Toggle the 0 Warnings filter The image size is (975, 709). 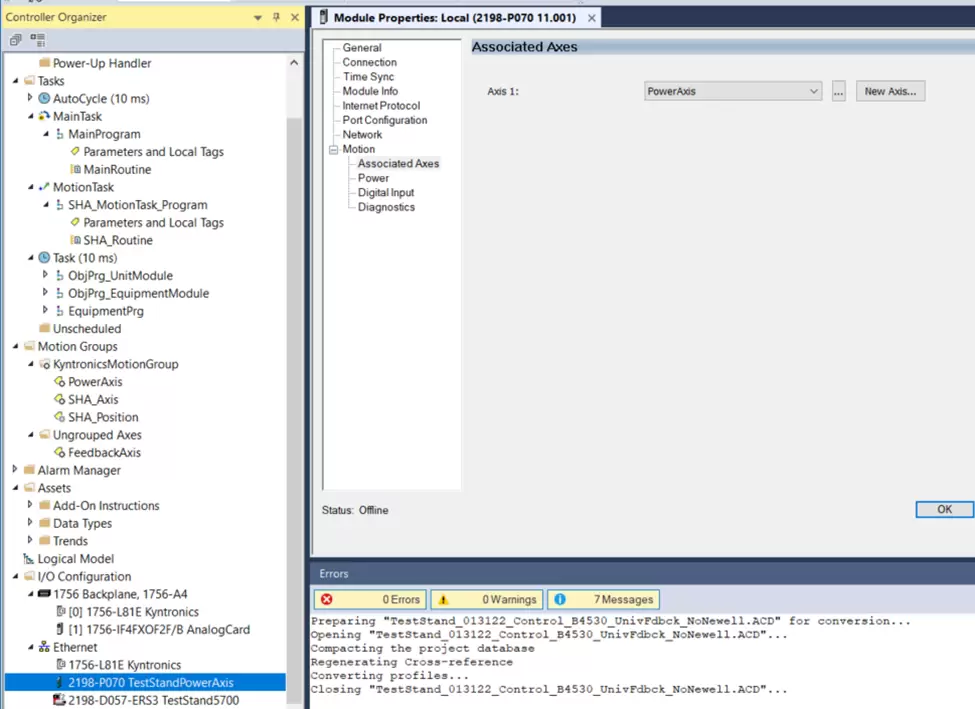487,600
